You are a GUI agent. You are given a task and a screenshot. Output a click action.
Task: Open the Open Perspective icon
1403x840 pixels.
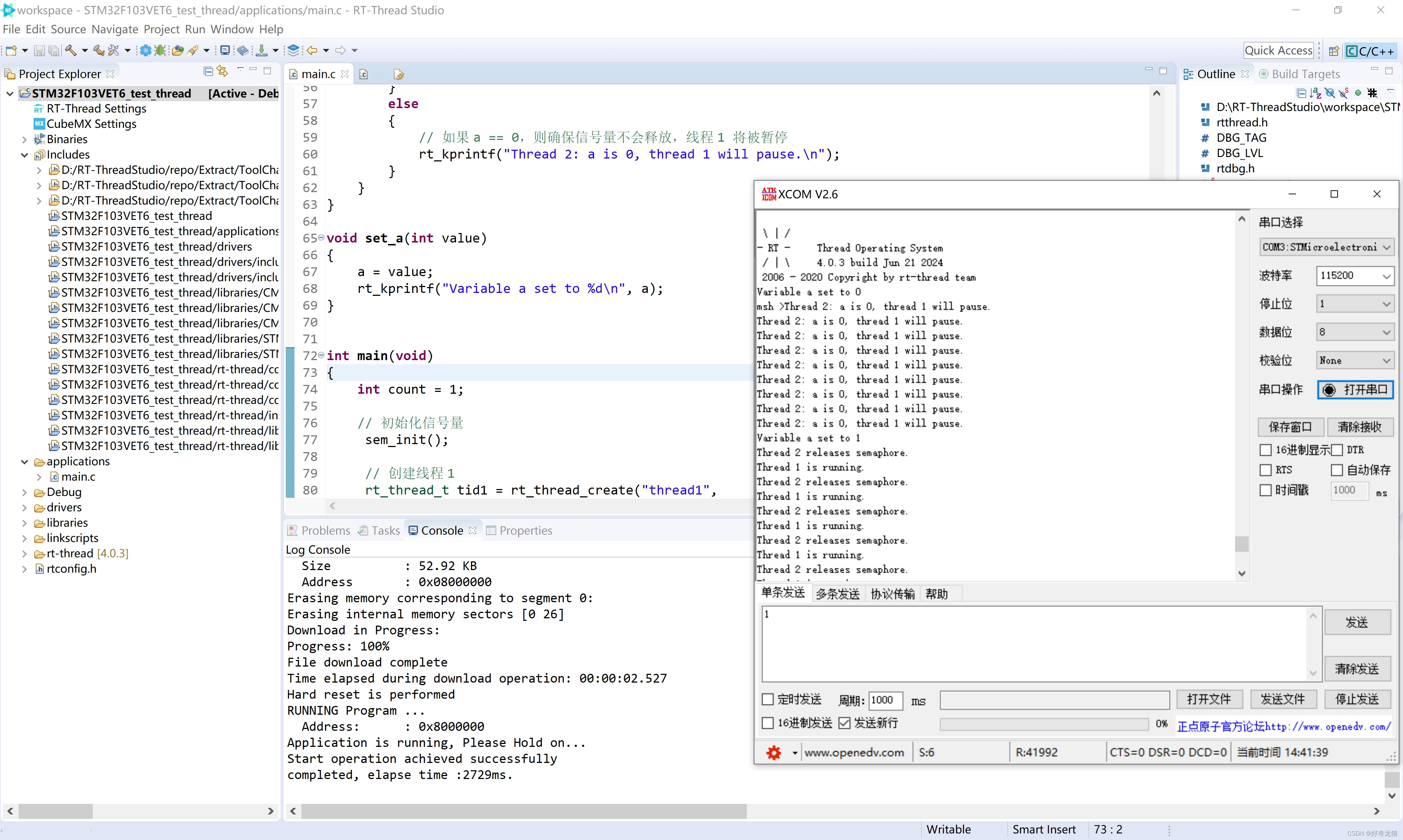point(1334,51)
